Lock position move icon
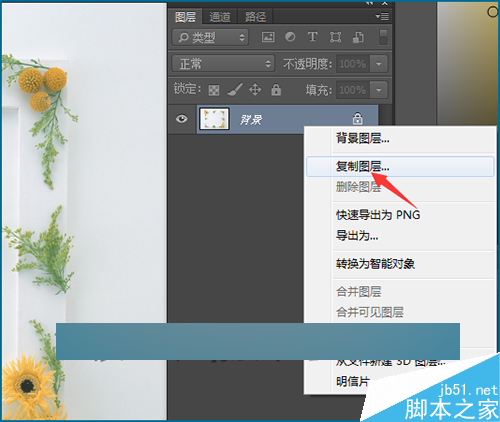Viewport: 500px width, 422px height. tap(255, 90)
